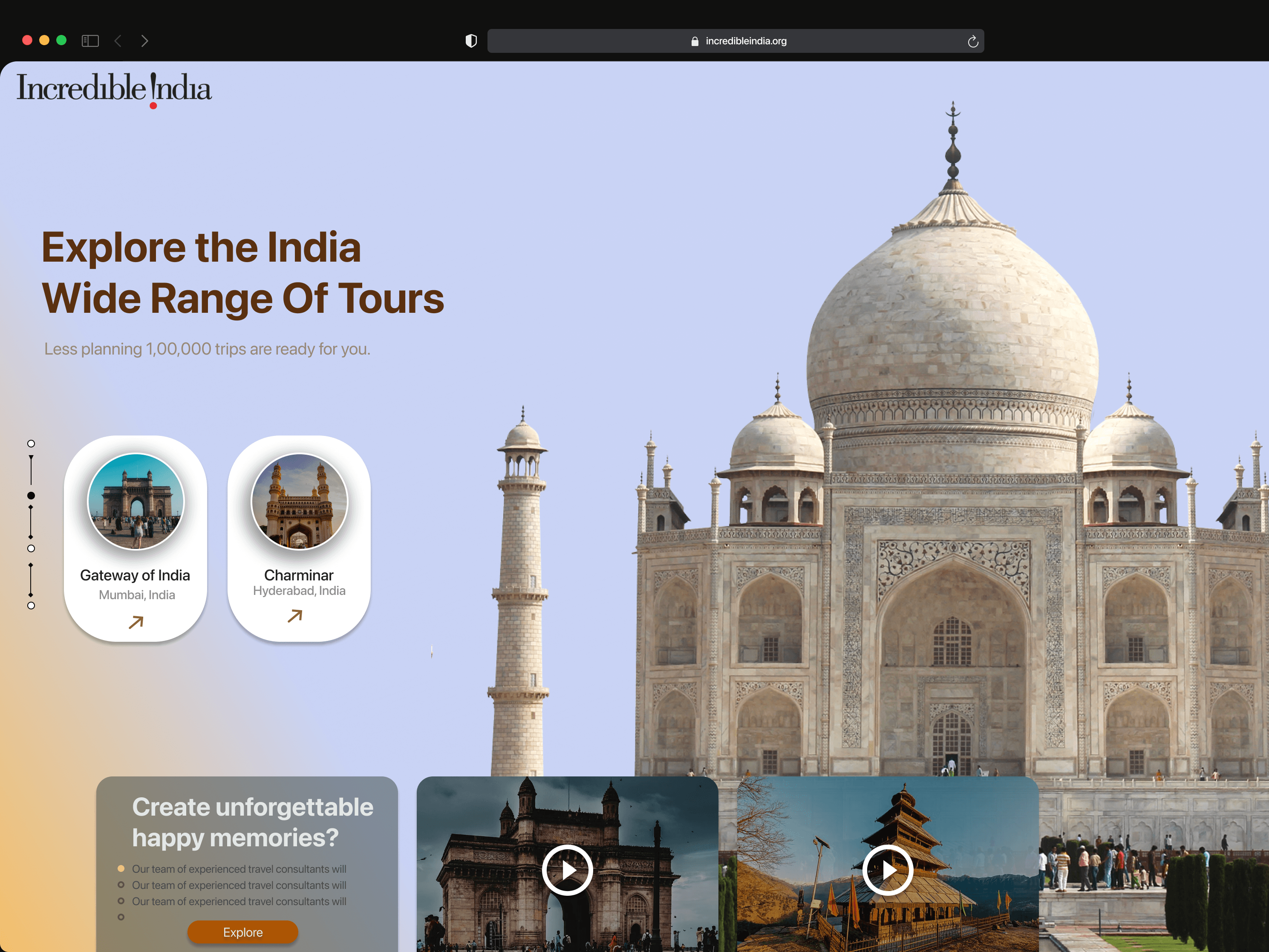1269x952 pixels.
Task: Click the Charminar card title
Action: click(x=299, y=575)
